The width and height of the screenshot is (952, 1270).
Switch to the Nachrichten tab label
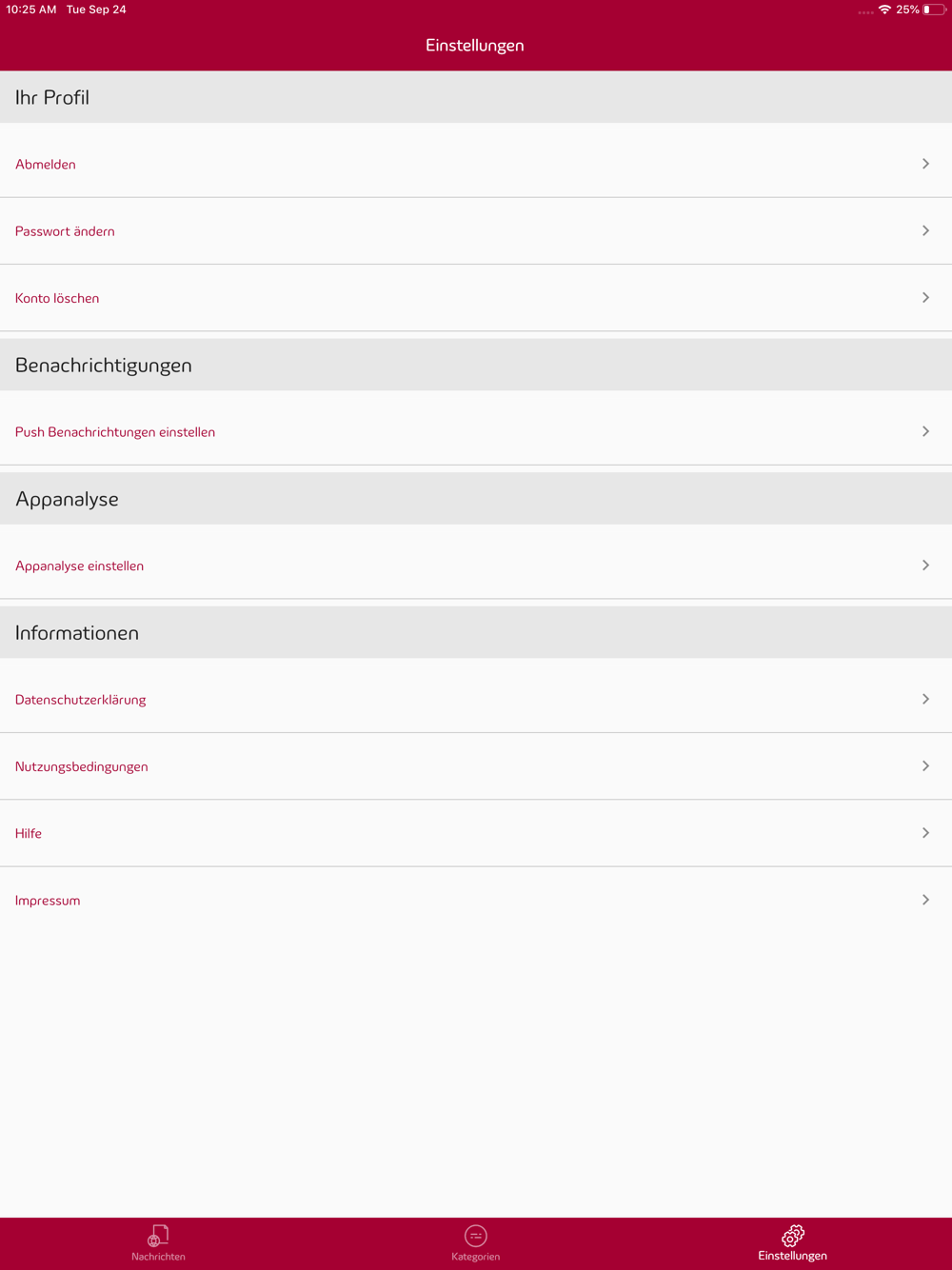click(x=158, y=1257)
